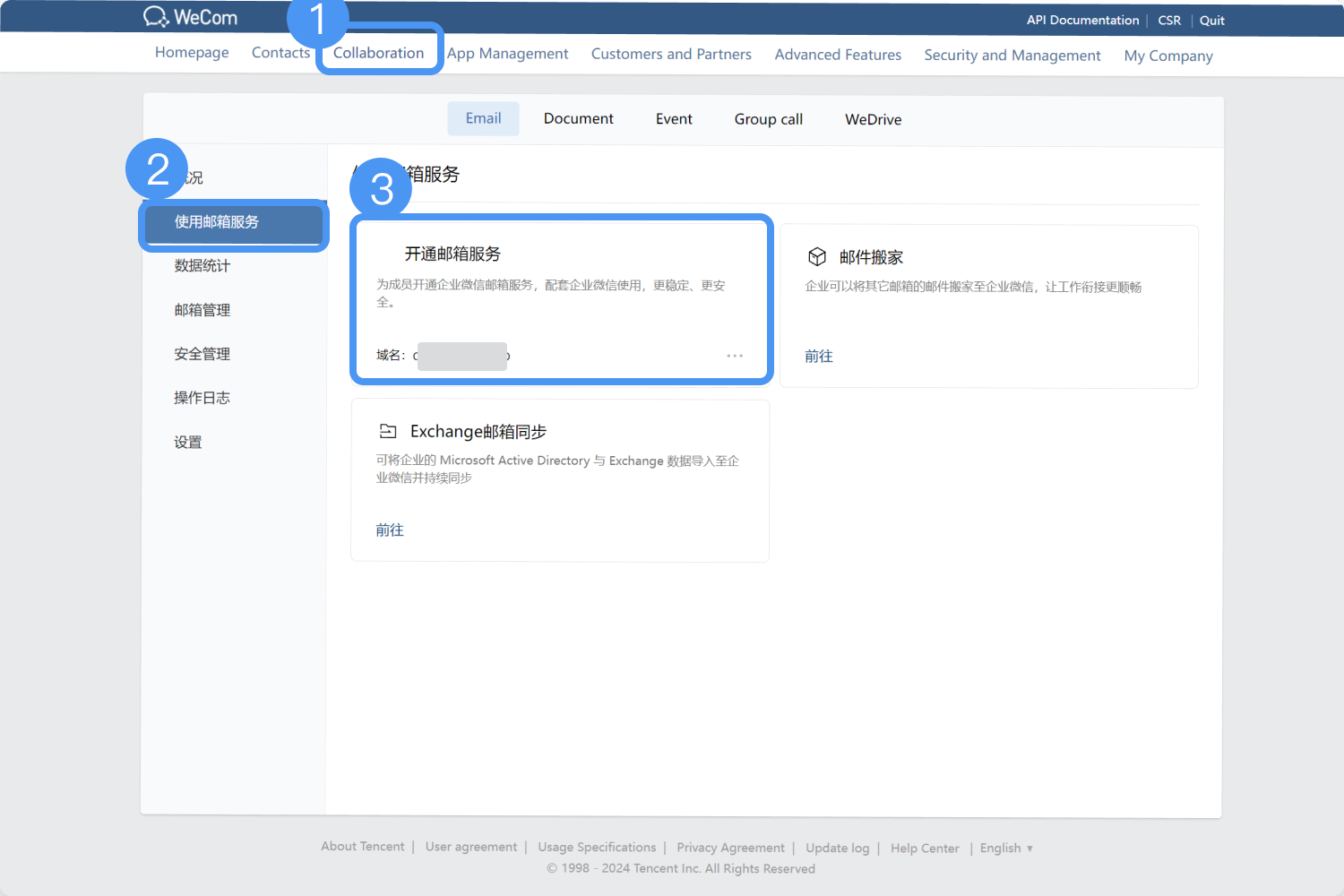Click the Quit link
This screenshot has width=1344, height=896.
click(1212, 20)
